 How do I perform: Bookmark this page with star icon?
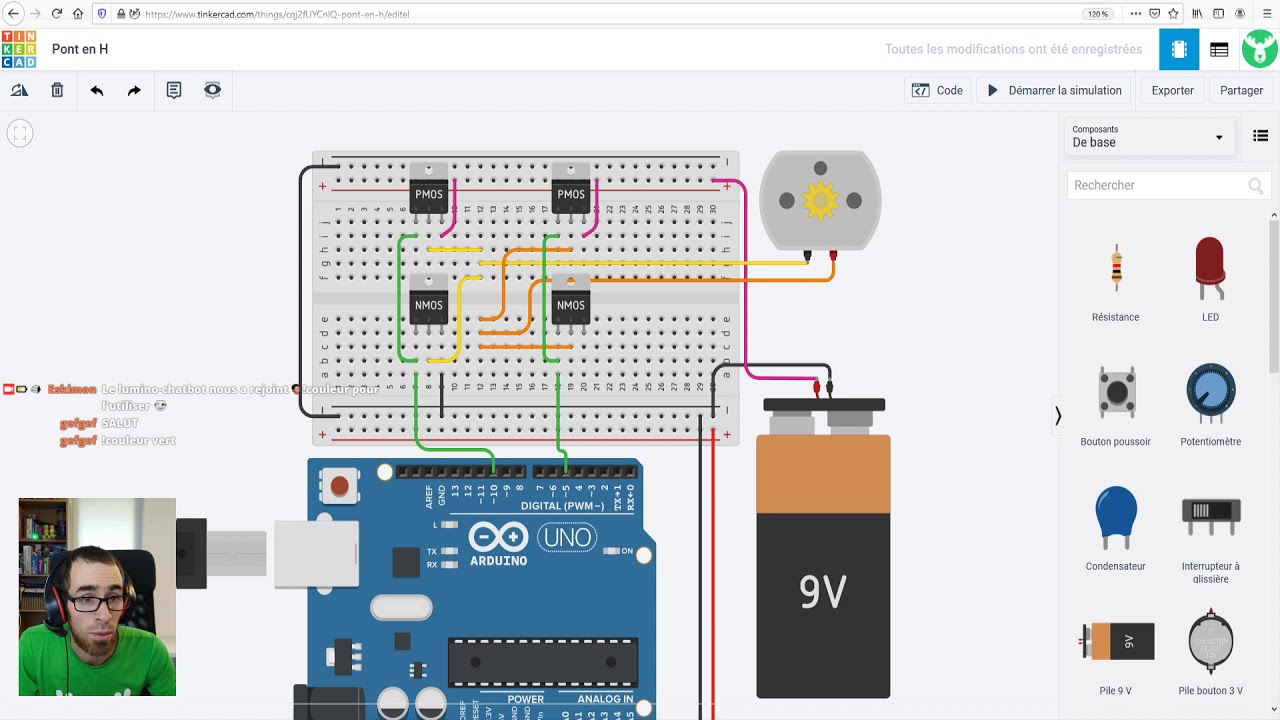(x=1173, y=14)
